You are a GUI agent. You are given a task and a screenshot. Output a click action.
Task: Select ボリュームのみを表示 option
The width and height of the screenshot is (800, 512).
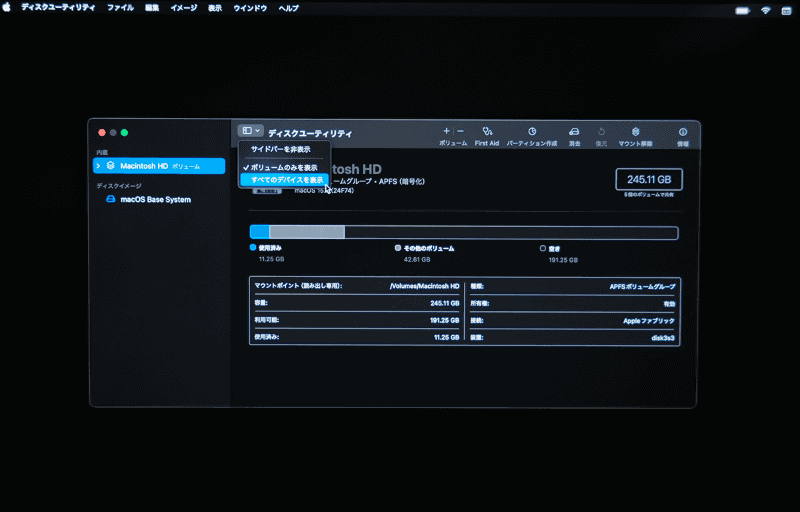click(x=284, y=167)
